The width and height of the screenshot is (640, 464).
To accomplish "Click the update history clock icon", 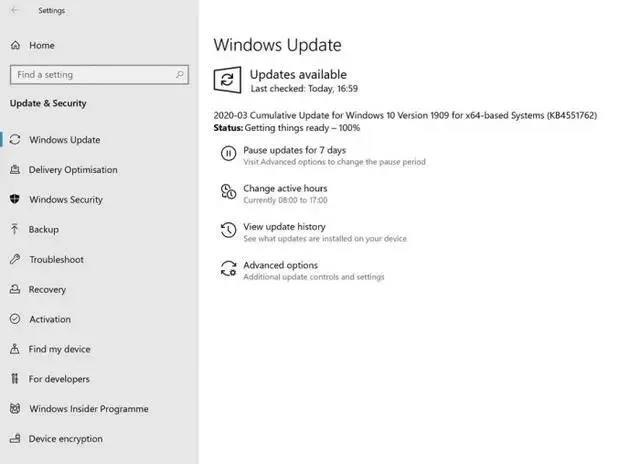I will pos(229,230).
